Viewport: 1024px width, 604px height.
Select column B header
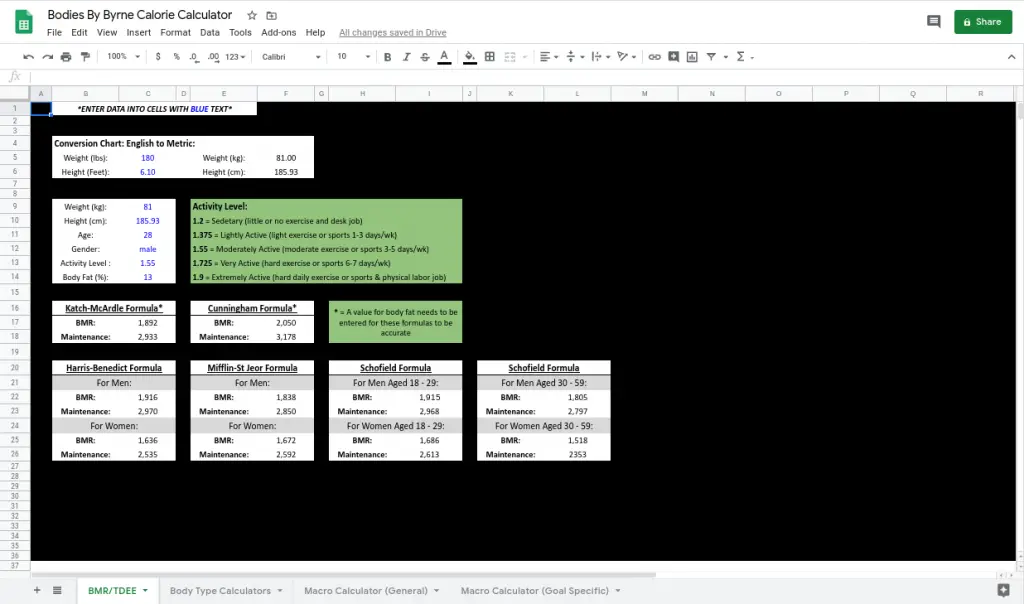click(x=86, y=93)
